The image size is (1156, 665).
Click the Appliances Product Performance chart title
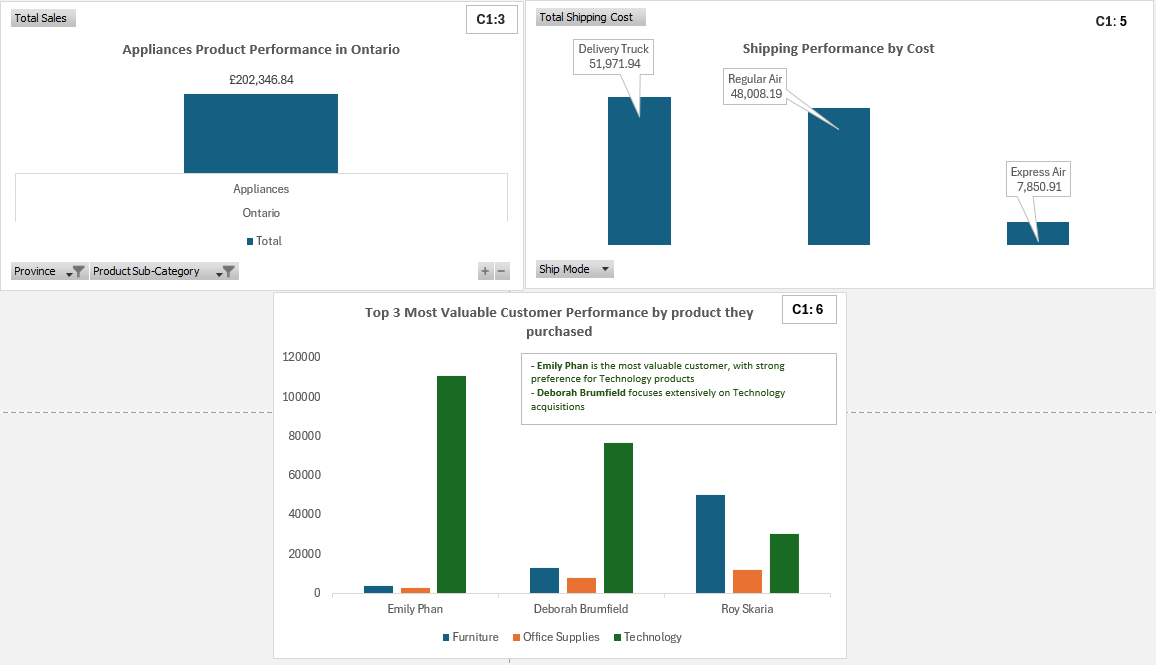click(261, 49)
